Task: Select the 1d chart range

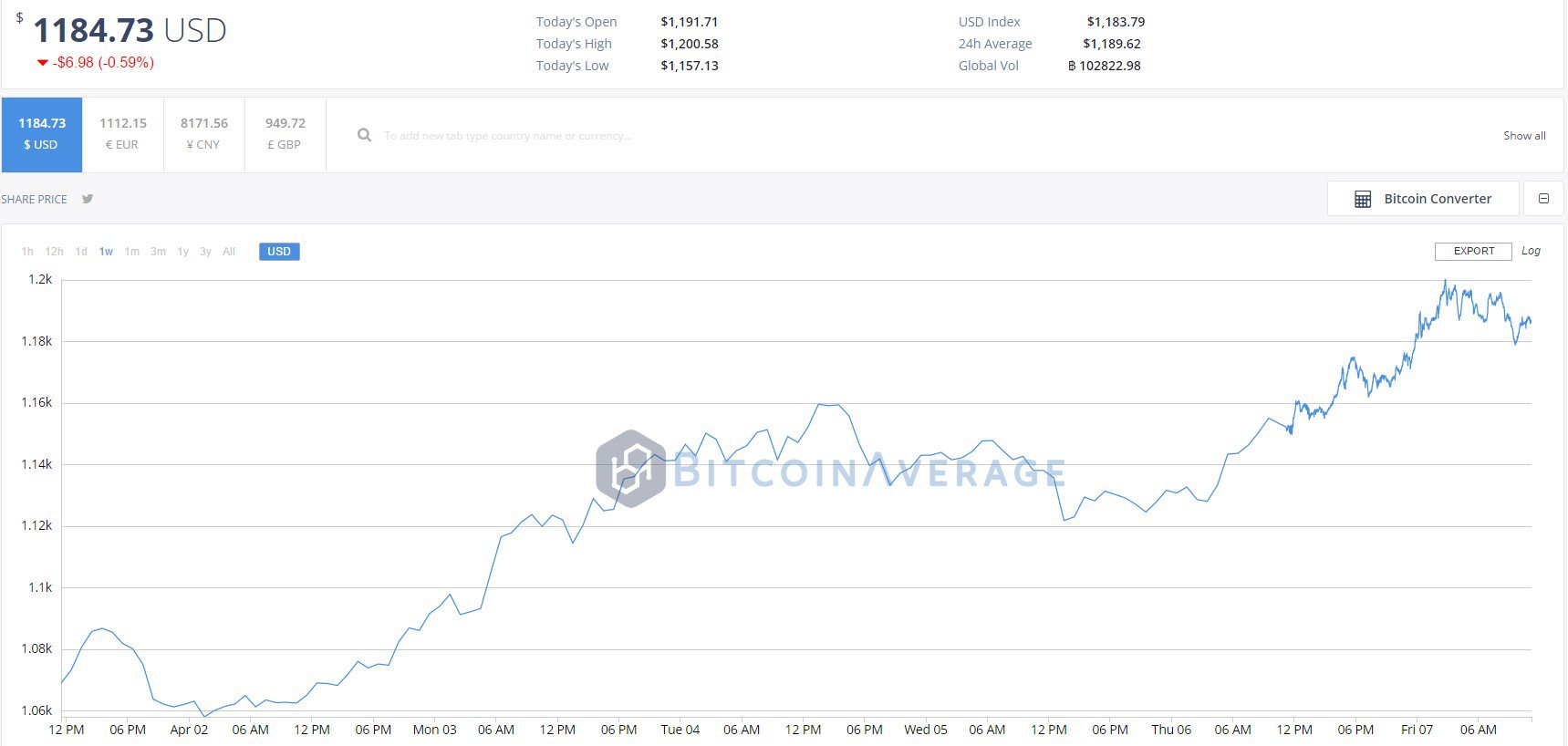Action: 80,252
